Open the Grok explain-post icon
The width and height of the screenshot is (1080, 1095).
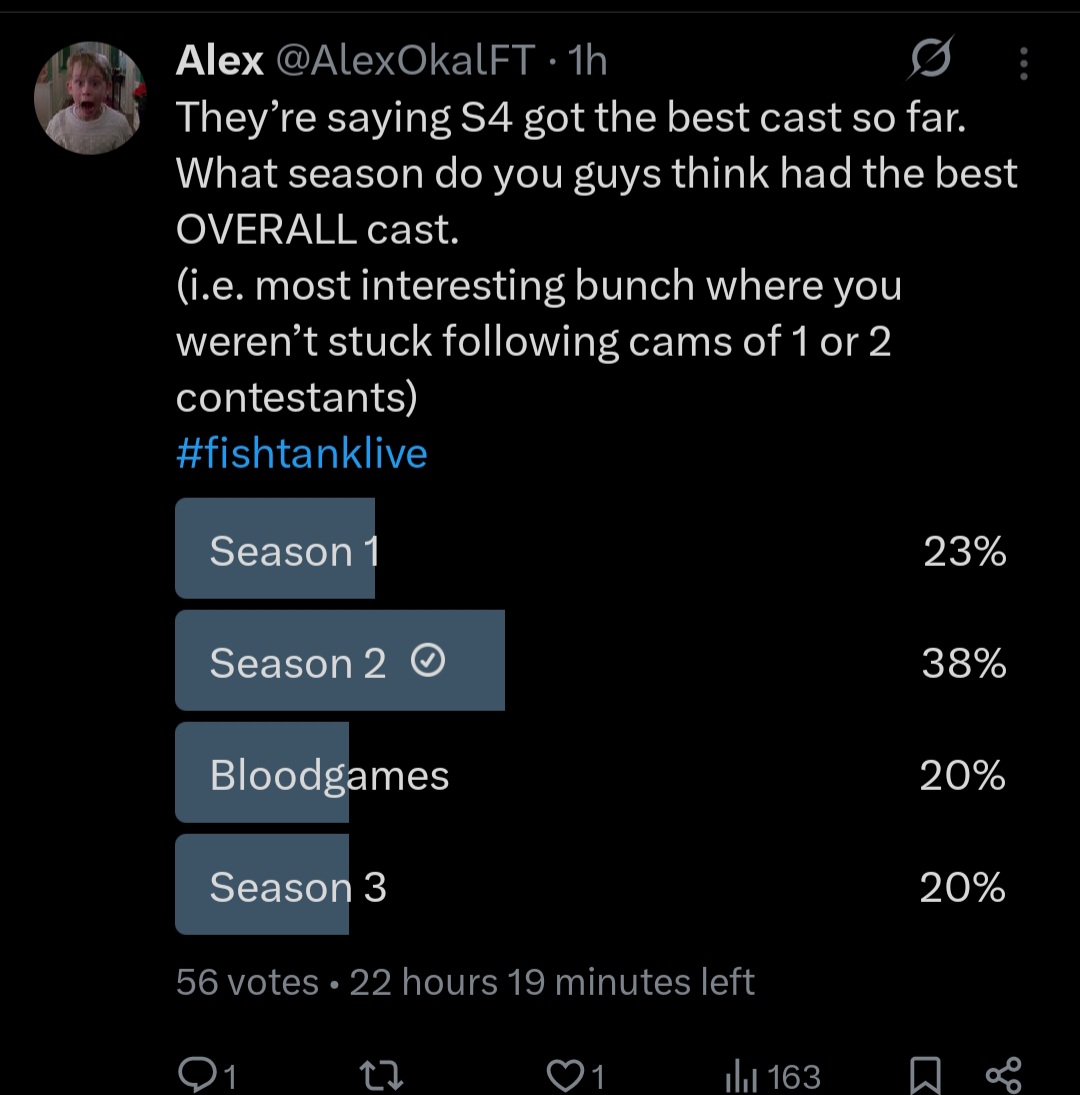click(930, 63)
